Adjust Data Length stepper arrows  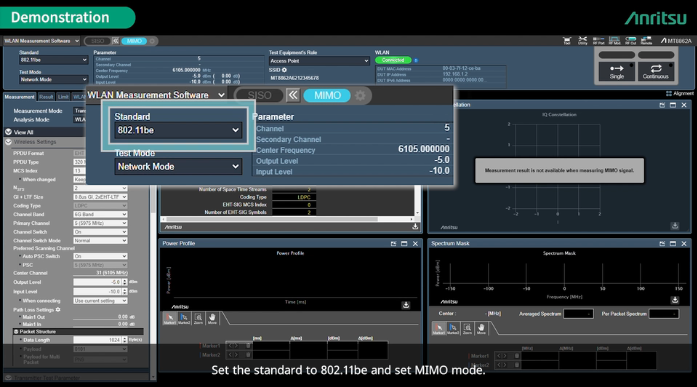click(x=124, y=340)
